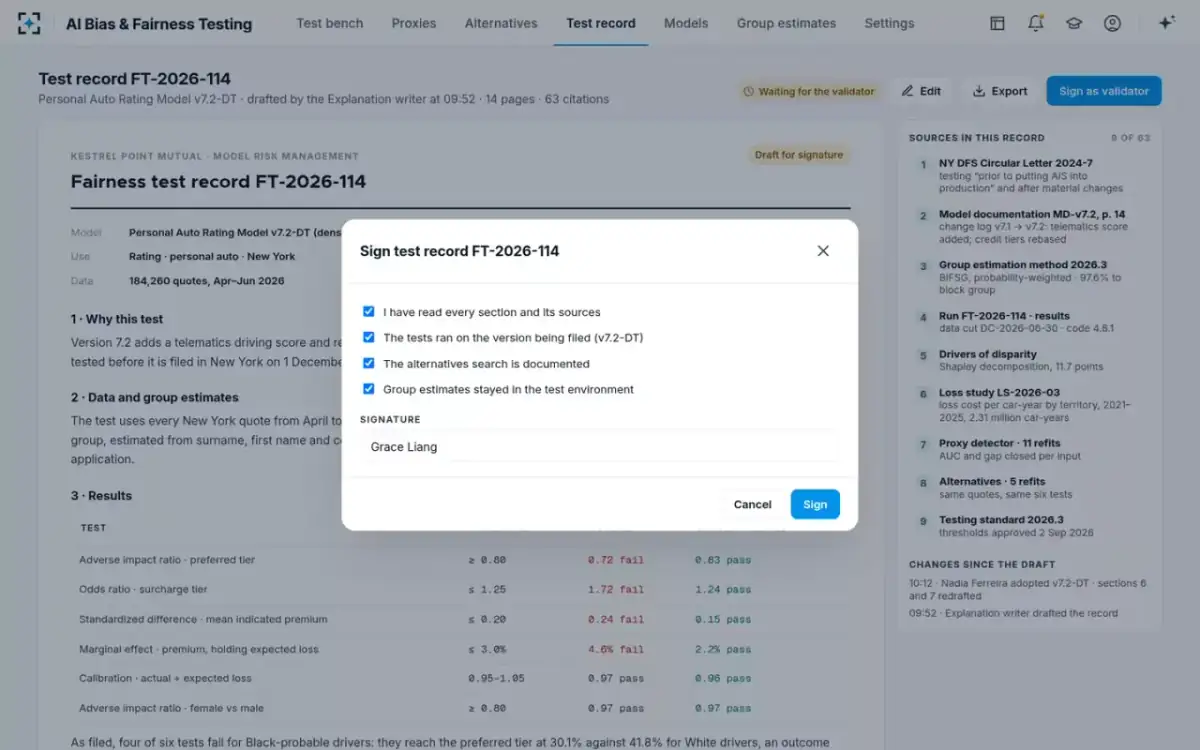Click the '2.2% pass' result cell
This screenshot has width=1200, height=750.
(x=723, y=649)
